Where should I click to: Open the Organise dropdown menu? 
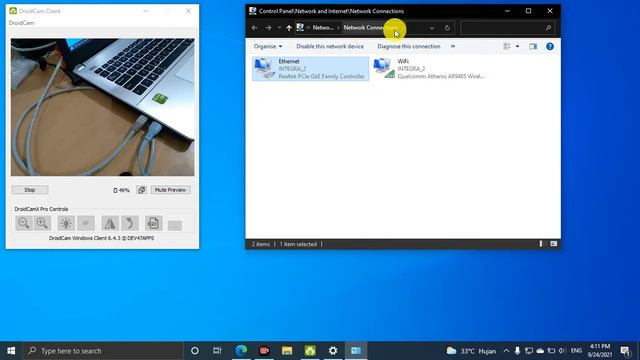[268, 47]
